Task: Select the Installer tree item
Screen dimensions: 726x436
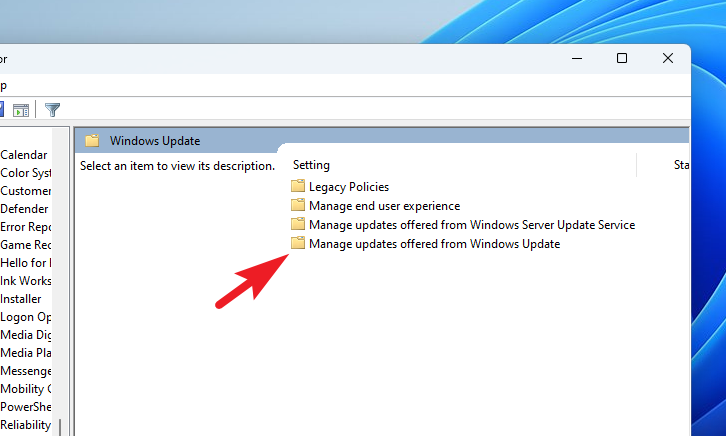Action: pyautogui.click(x=21, y=299)
